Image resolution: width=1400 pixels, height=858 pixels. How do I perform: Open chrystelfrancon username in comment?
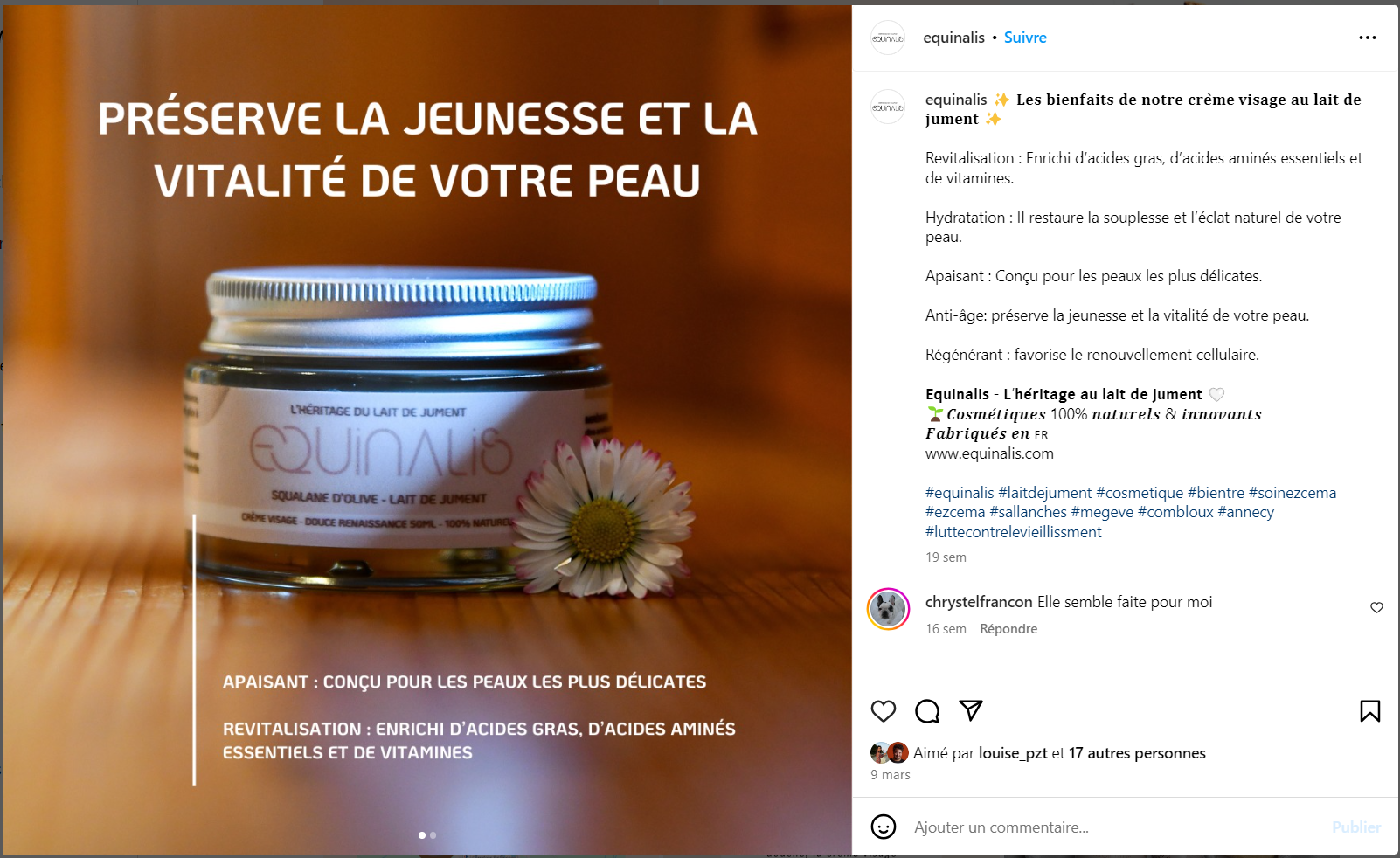(x=979, y=602)
